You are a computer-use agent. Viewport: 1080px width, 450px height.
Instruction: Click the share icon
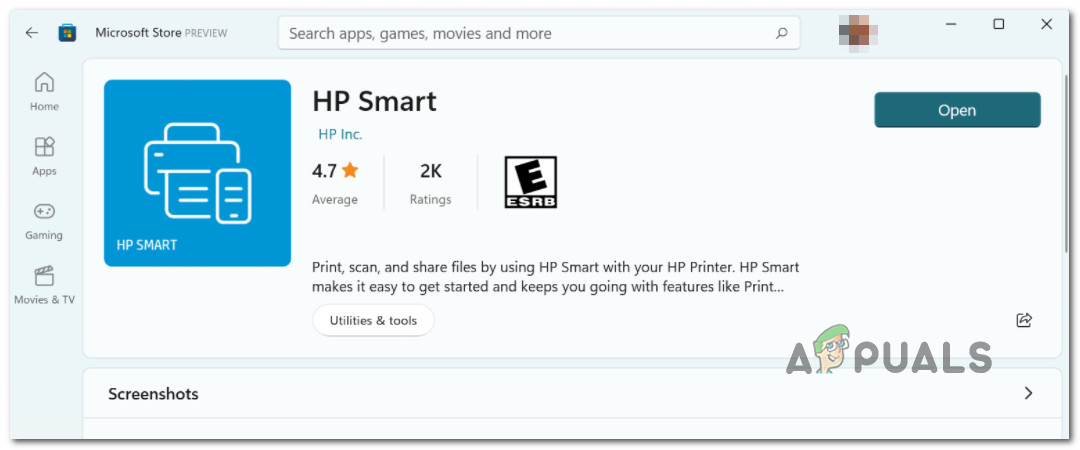click(1024, 320)
